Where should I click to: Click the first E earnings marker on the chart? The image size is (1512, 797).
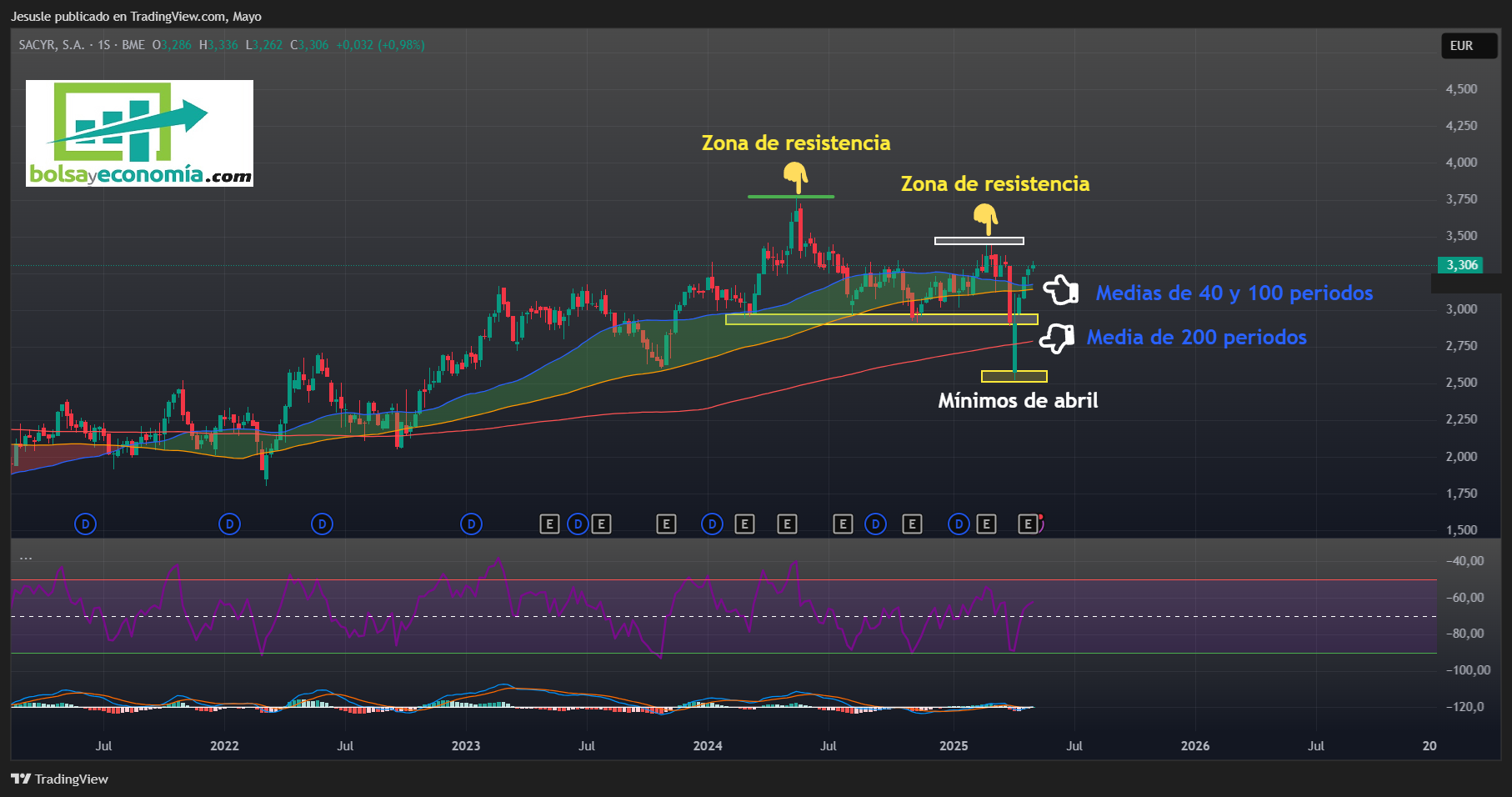click(549, 524)
